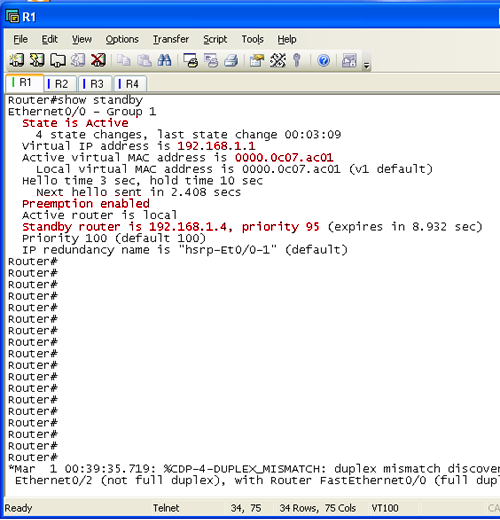Switch to the R2 session tab

point(61,84)
